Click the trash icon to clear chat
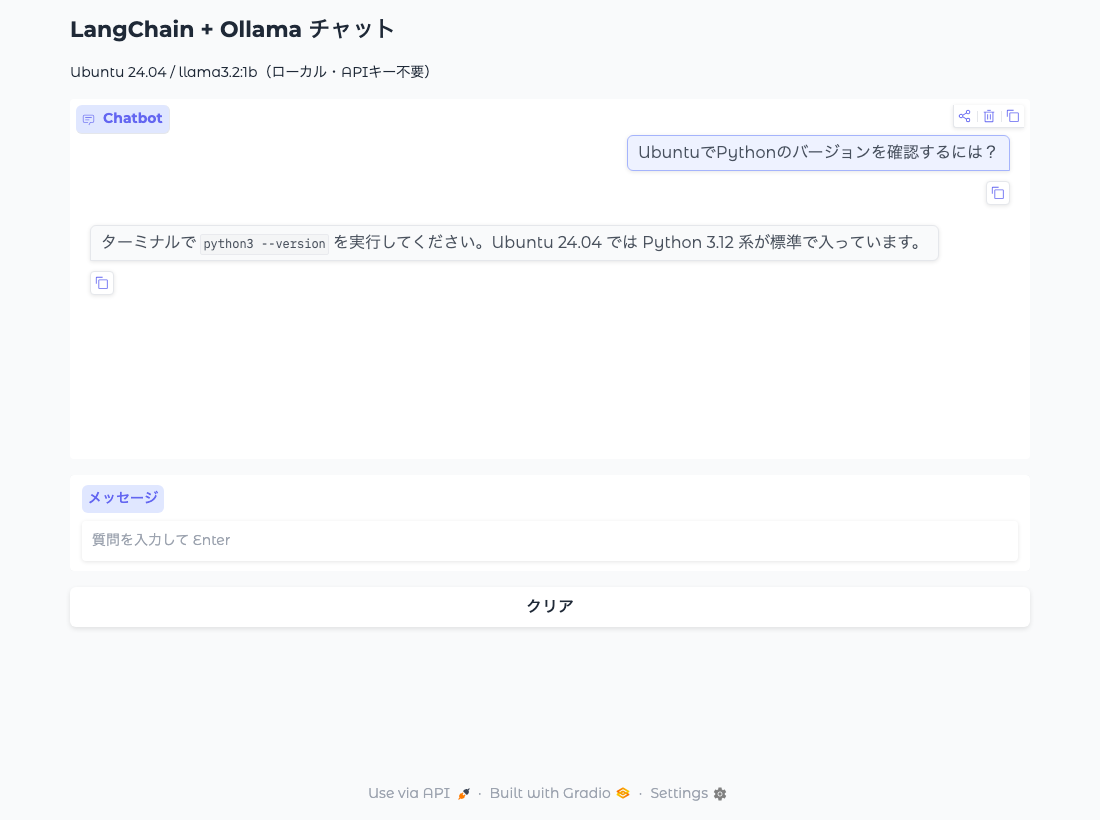The image size is (1100, 820). pos(988,116)
